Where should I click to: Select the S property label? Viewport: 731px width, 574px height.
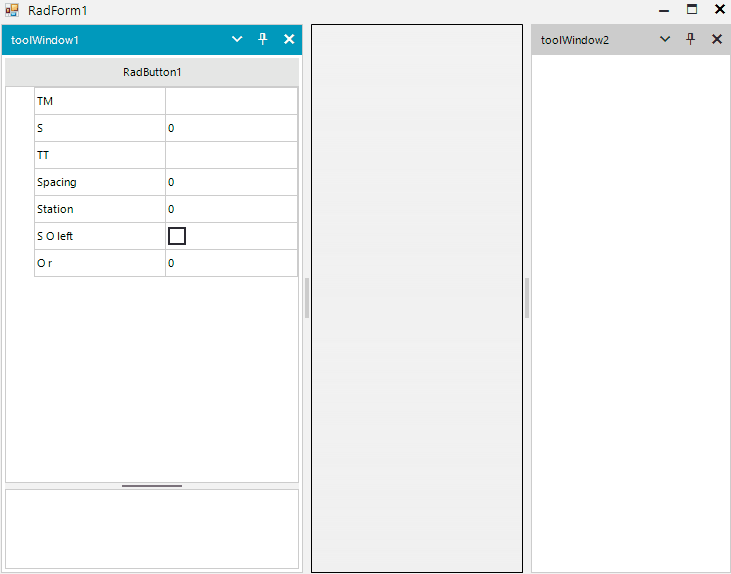(x=100, y=128)
